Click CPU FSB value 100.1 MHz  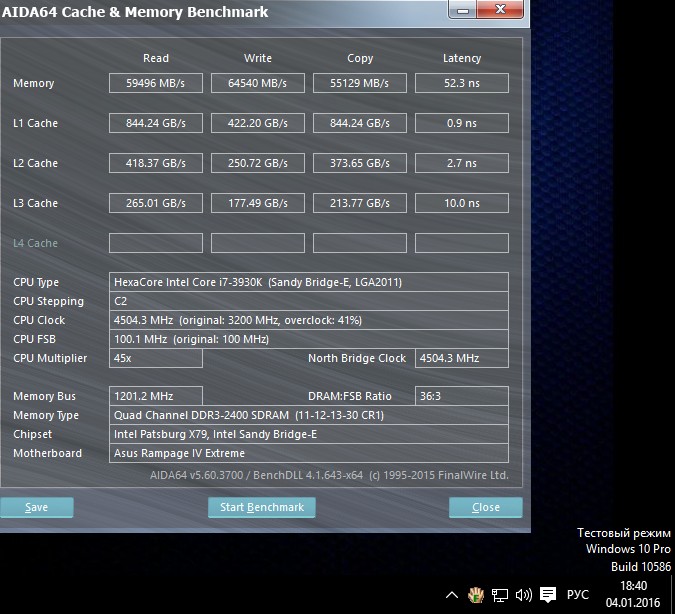309,339
